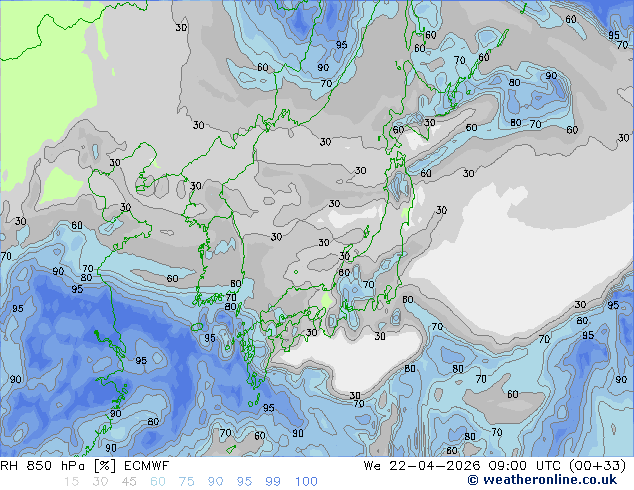Click legend value 60 in the scale

tap(158, 482)
